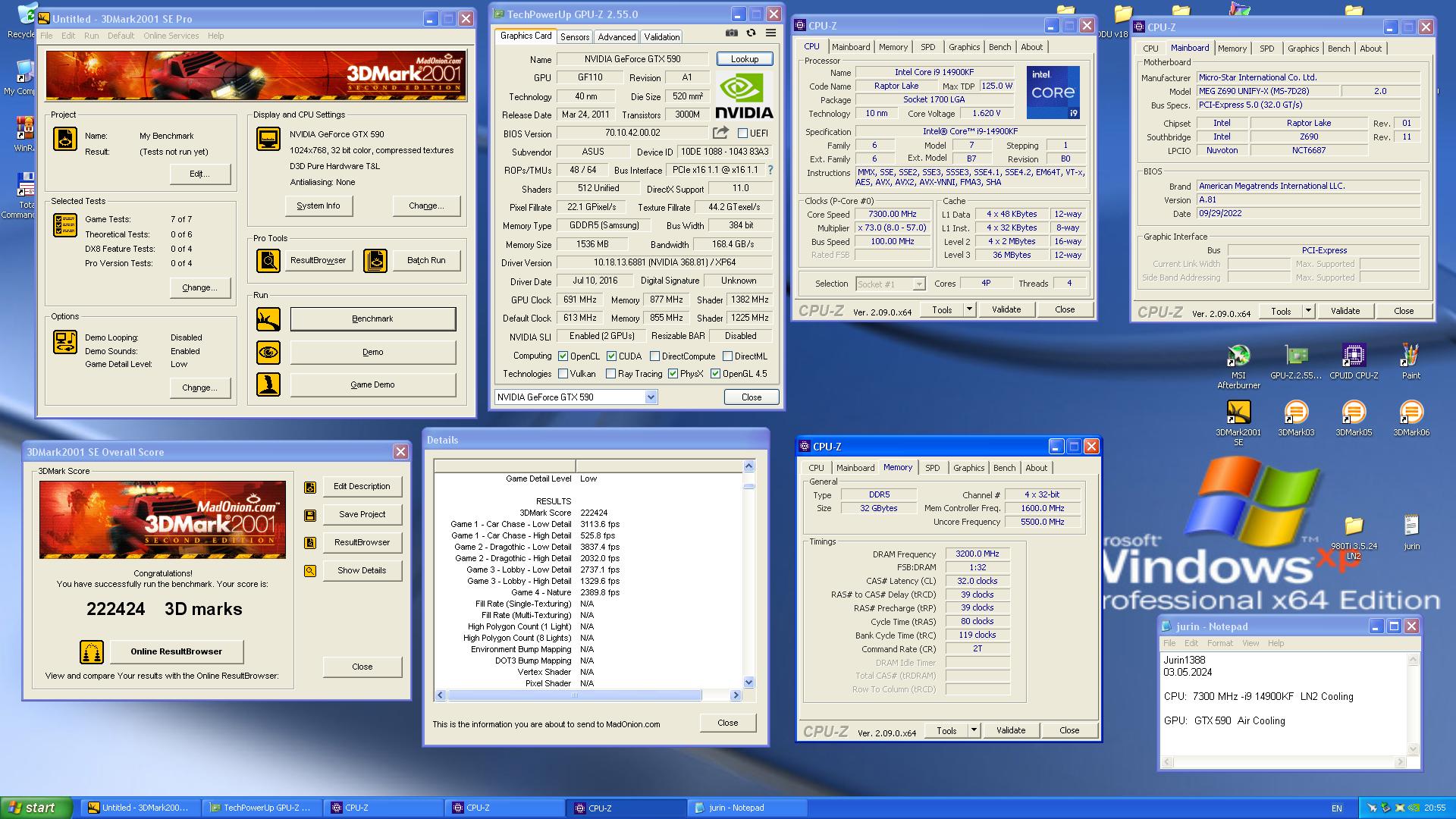Click the Bus Interface question mark icon
Image resolution: width=1456 pixels, height=819 pixels.
click(x=770, y=170)
